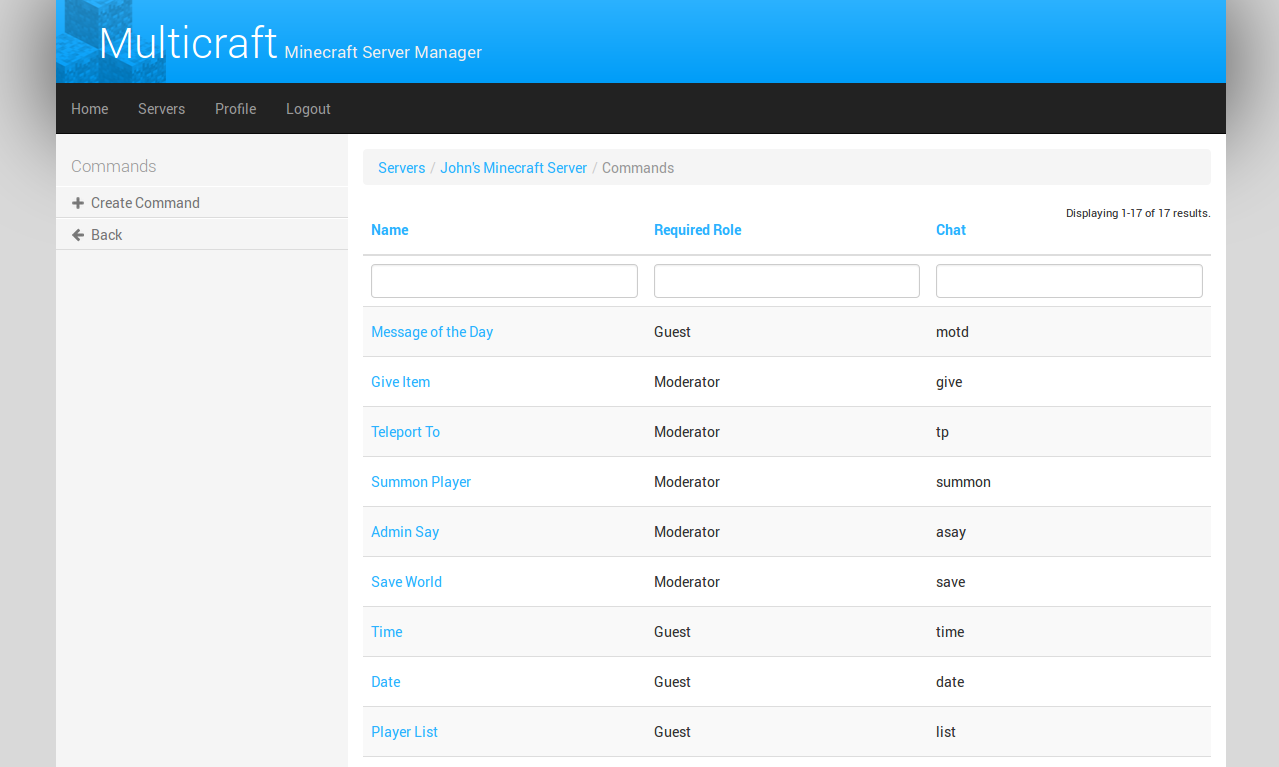Open John's Minecraft Server breadcrumb link
The width and height of the screenshot is (1279, 767).
tap(514, 168)
